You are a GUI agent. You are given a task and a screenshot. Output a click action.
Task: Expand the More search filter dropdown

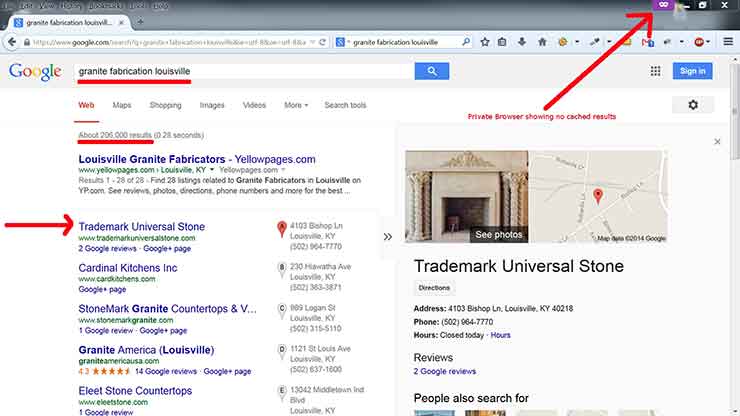296,105
